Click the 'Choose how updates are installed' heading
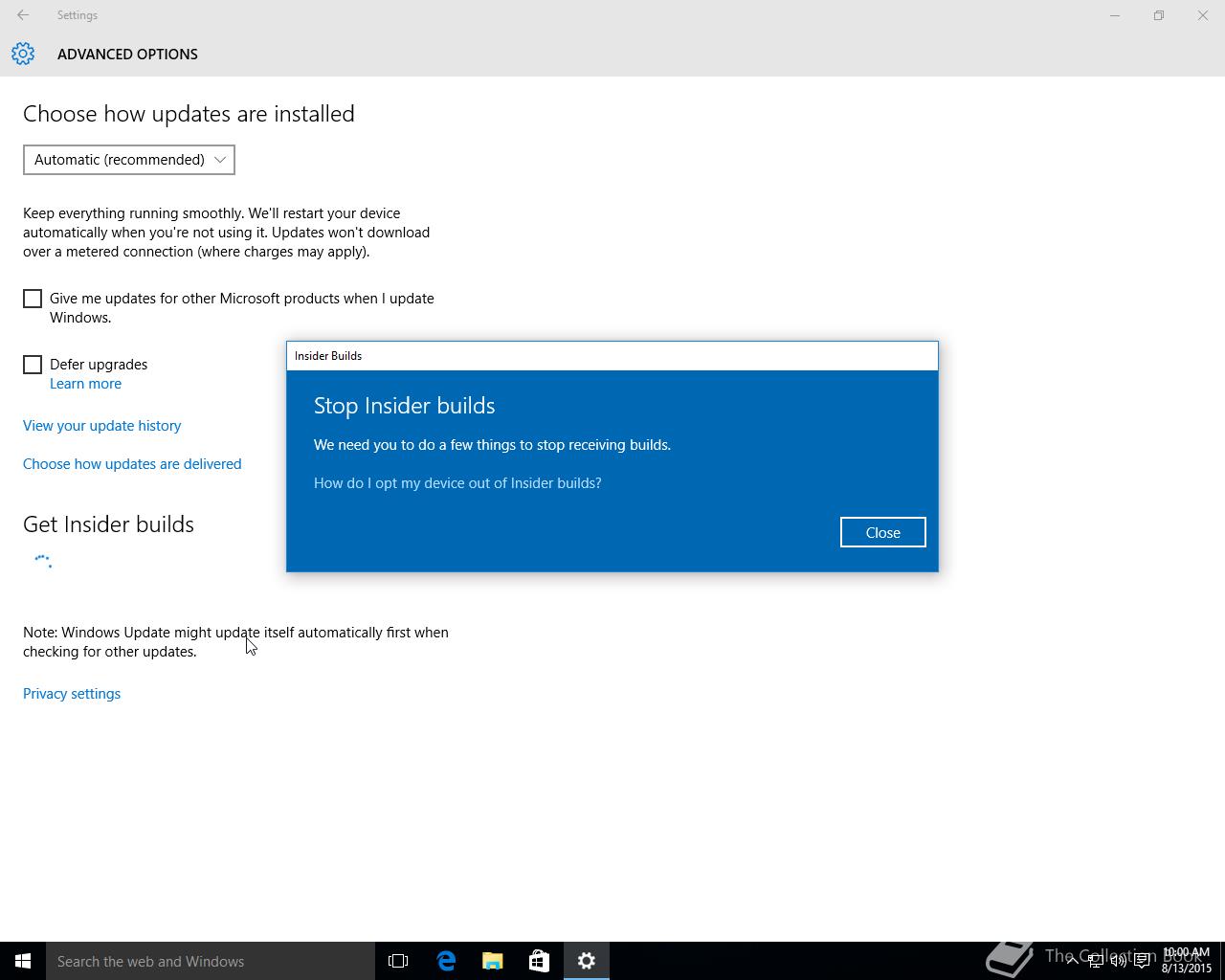The width and height of the screenshot is (1225, 980). [189, 114]
